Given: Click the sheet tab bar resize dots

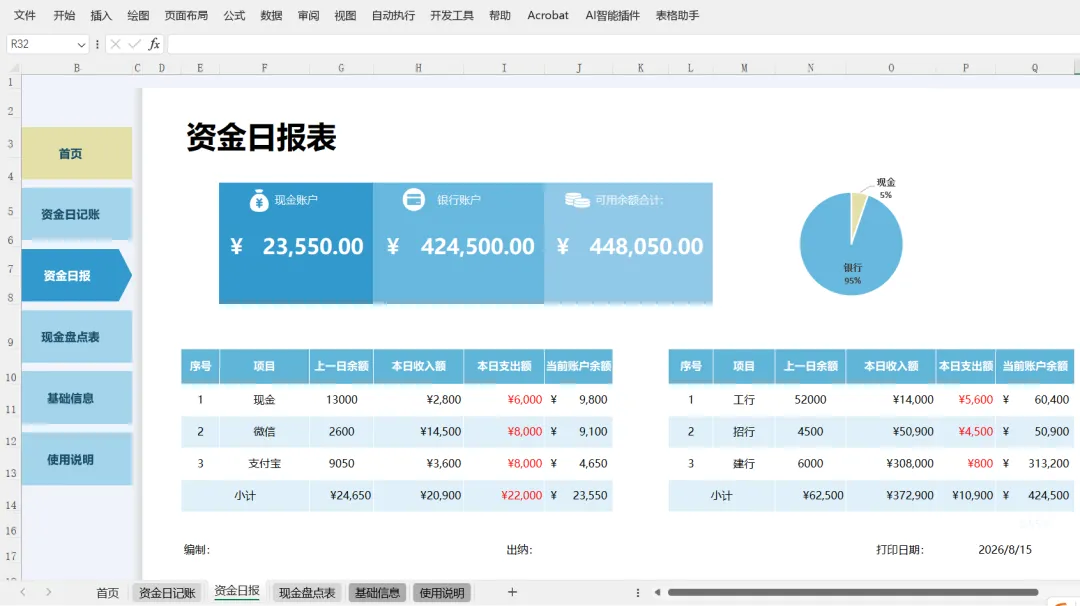Looking at the screenshot, I should (x=638, y=592).
